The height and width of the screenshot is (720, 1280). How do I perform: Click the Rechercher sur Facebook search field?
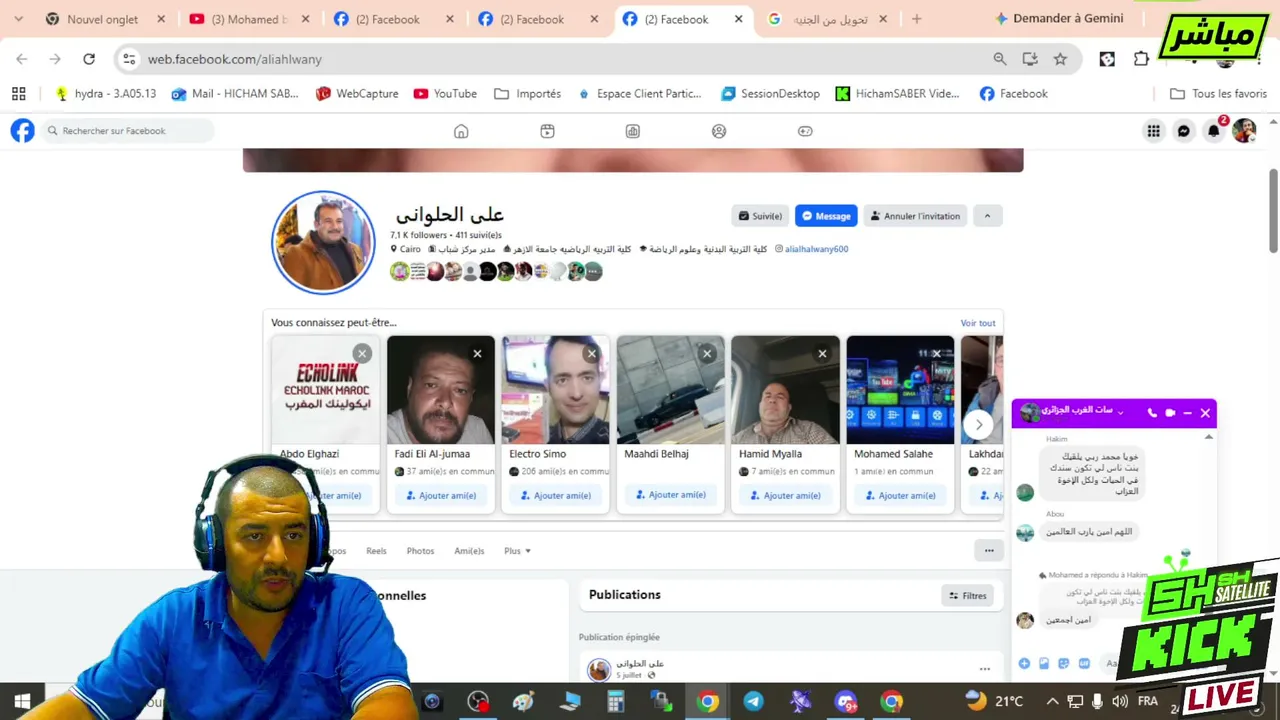point(127,131)
